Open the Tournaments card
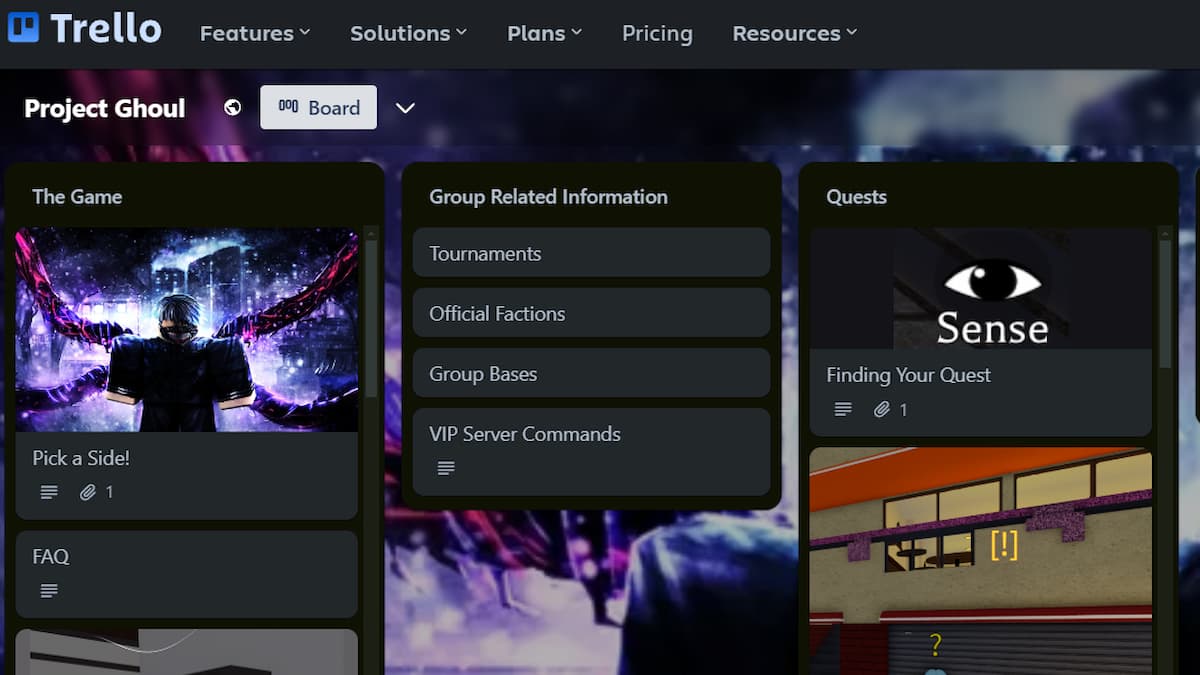The width and height of the screenshot is (1200, 675). tap(590, 253)
